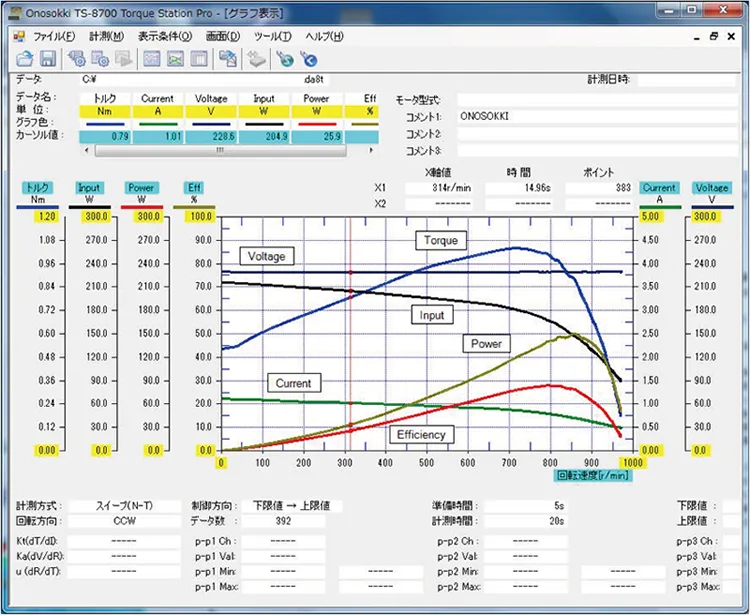Image resolution: width=750 pixels, height=616 pixels.
Task: Click the X1 value 314r/min
Action: [x=439, y=188]
